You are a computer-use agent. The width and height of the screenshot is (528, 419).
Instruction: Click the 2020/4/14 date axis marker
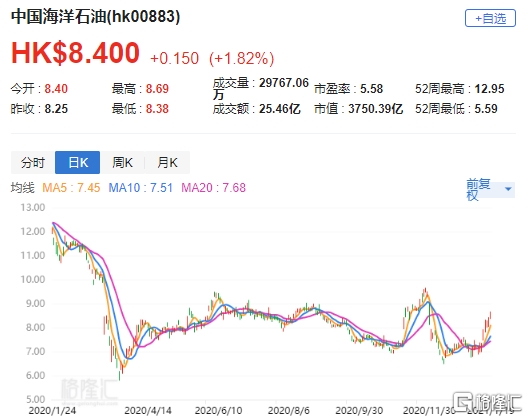pos(147,411)
